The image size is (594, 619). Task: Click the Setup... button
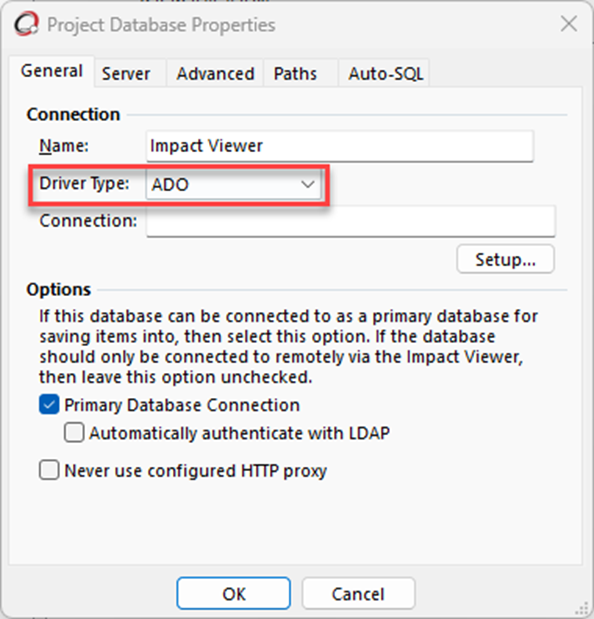point(506,259)
